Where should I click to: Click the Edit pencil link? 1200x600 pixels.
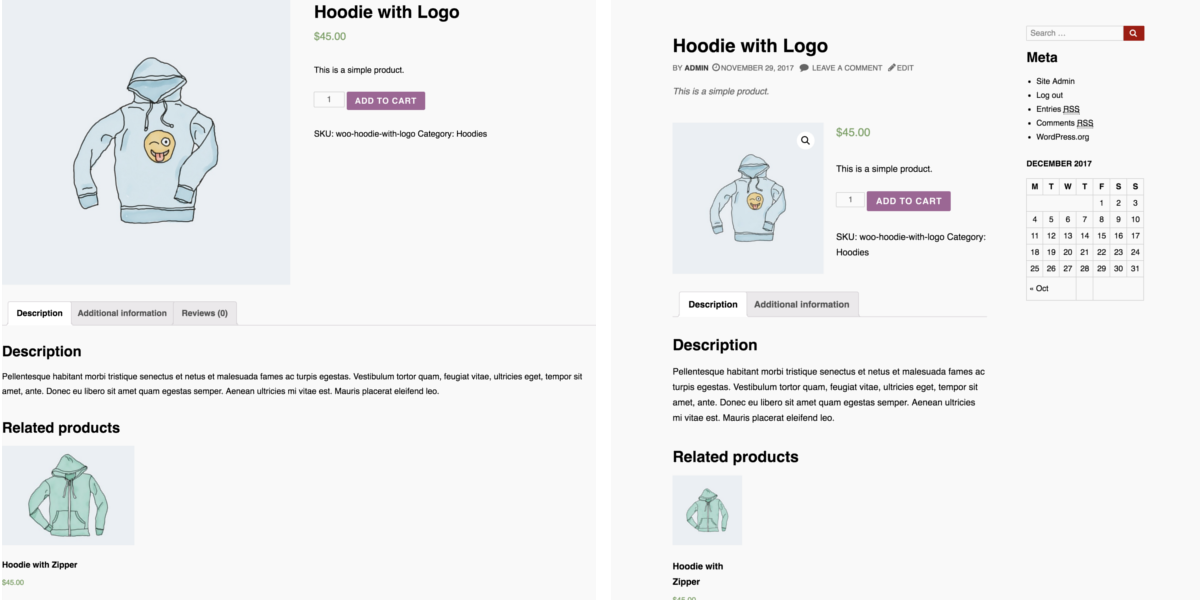coord(900,68)
